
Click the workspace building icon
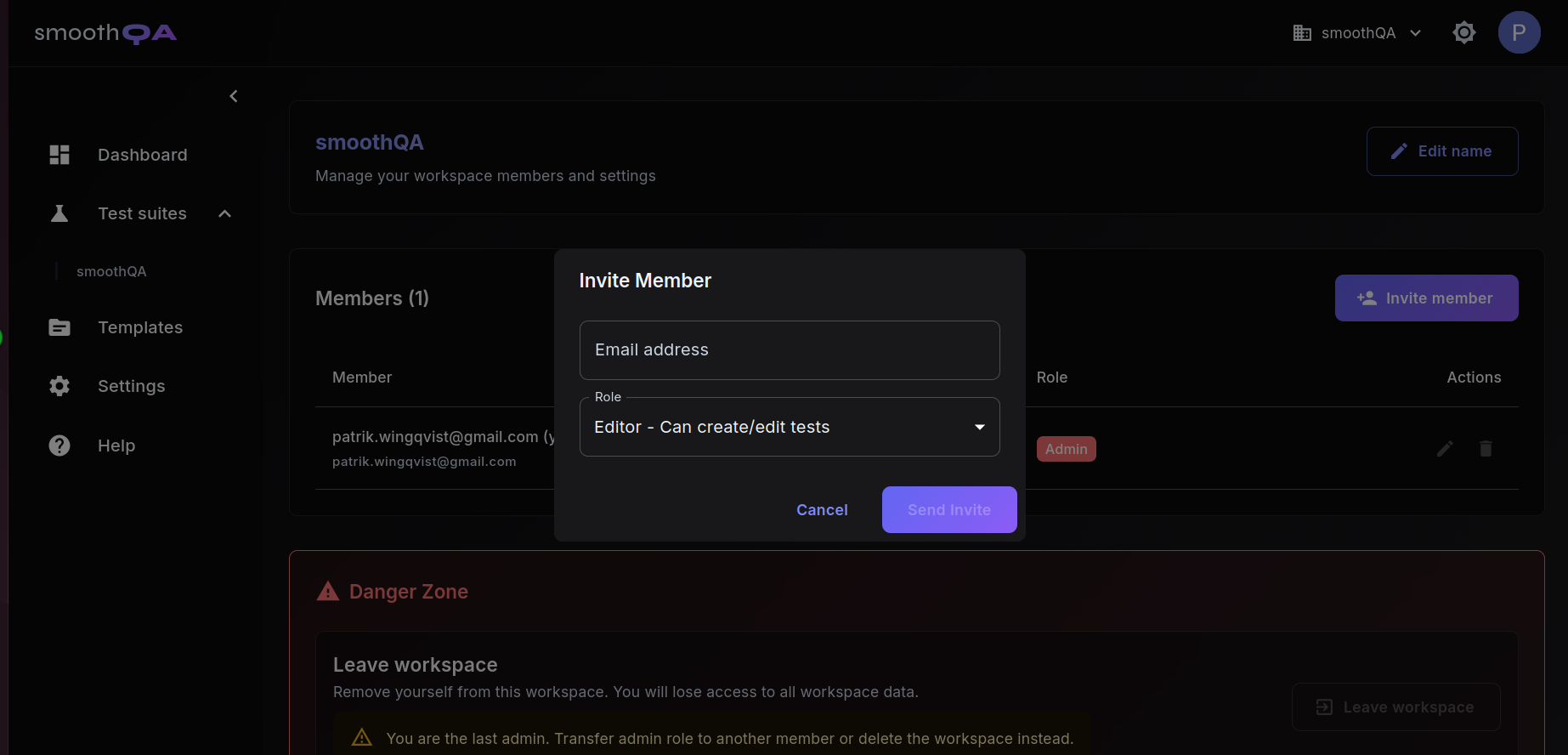(1302, 33)
